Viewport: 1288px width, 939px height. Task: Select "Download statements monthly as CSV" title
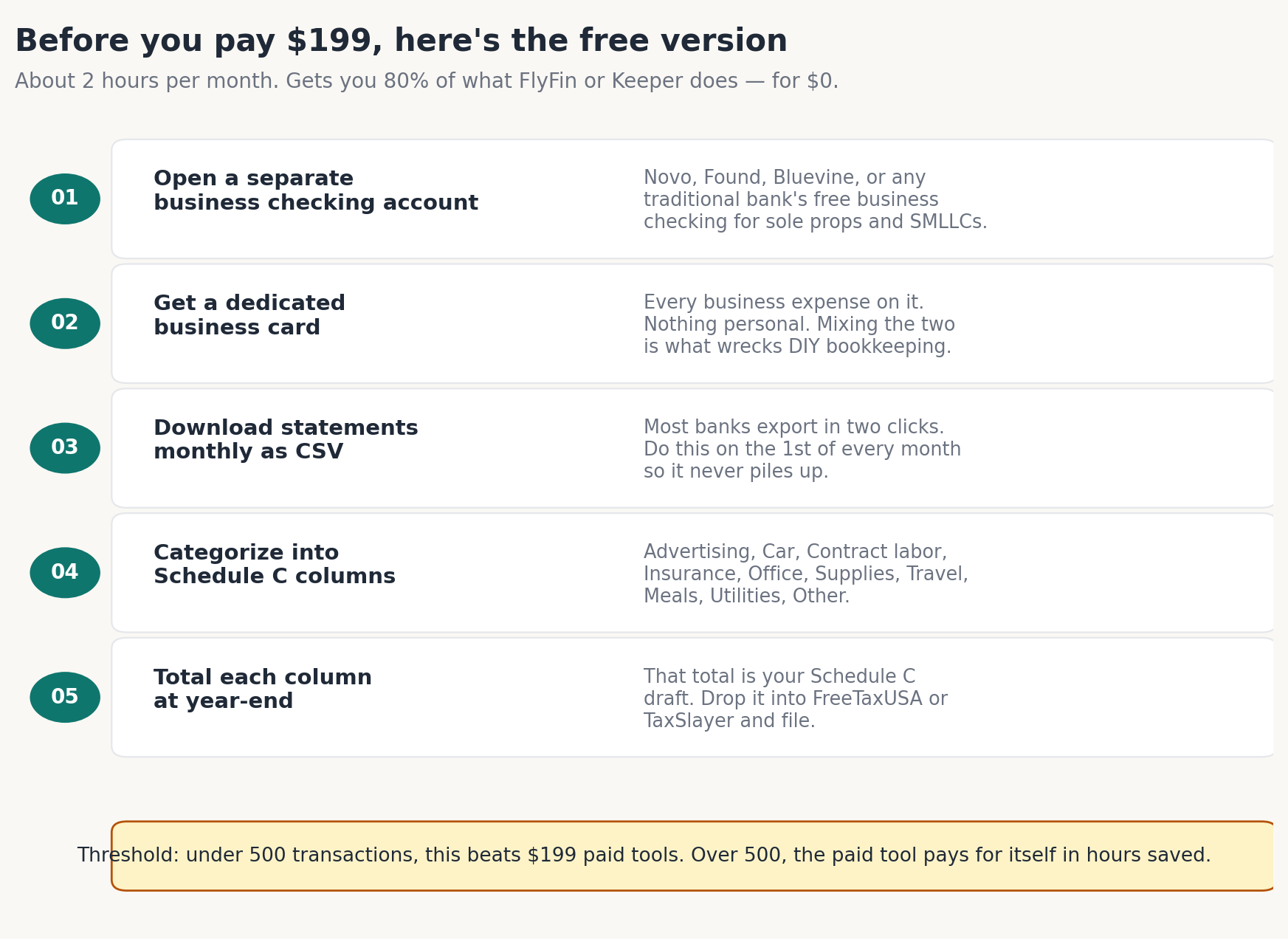[x=286, y=440]
